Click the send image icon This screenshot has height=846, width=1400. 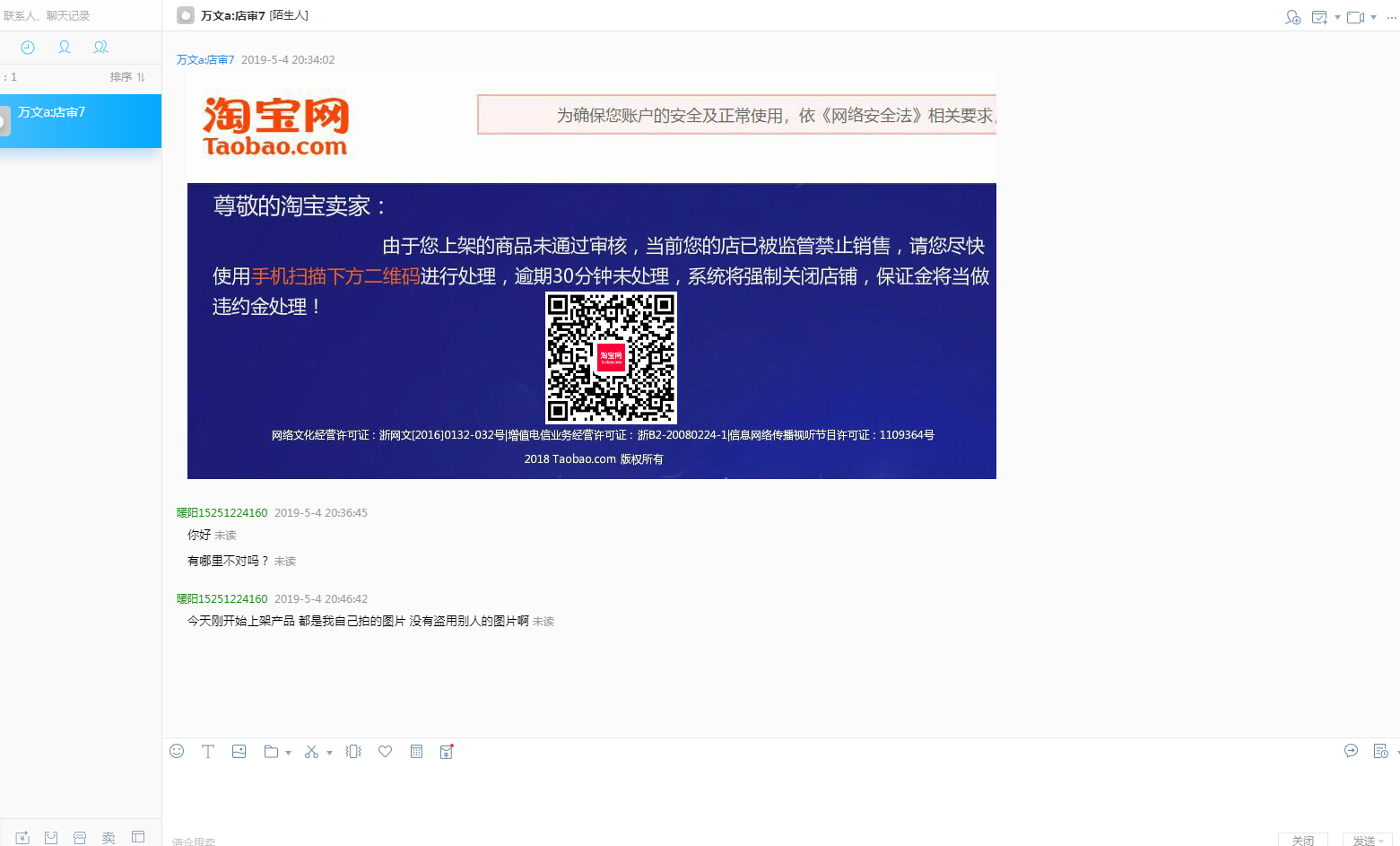(239, 752)
